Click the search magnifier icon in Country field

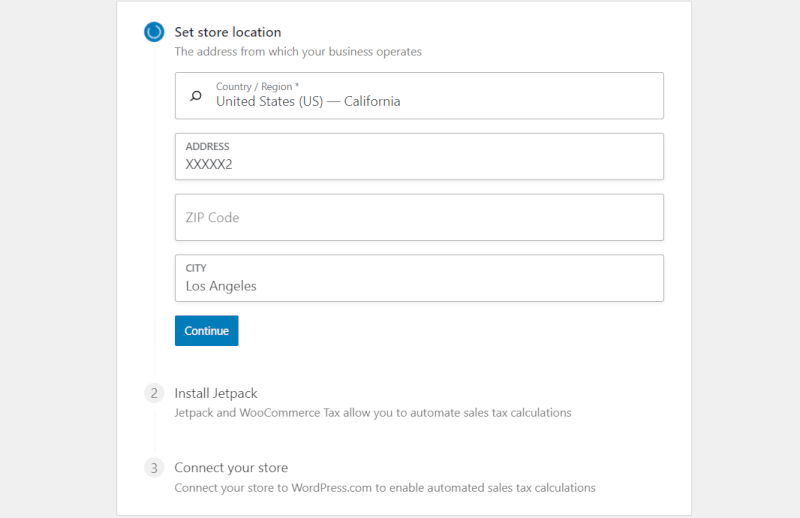coord(196,96)
